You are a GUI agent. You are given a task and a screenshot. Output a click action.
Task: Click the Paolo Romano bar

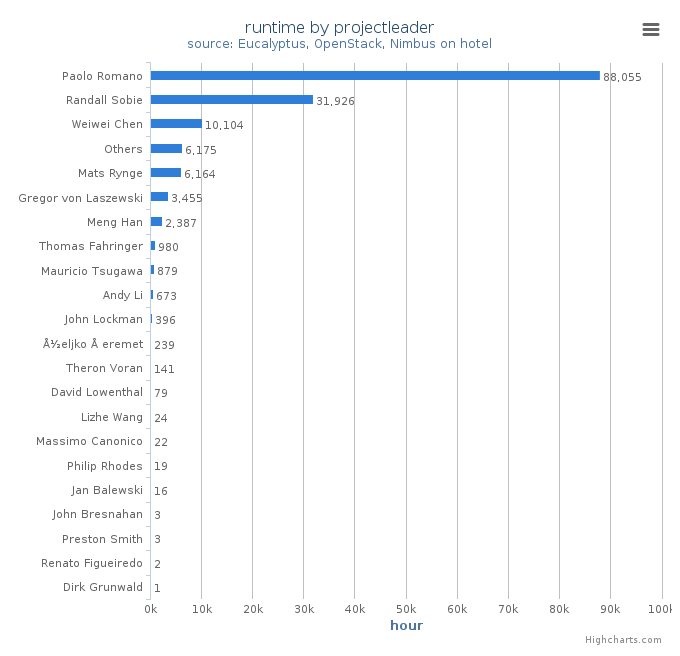click(375, 76)
